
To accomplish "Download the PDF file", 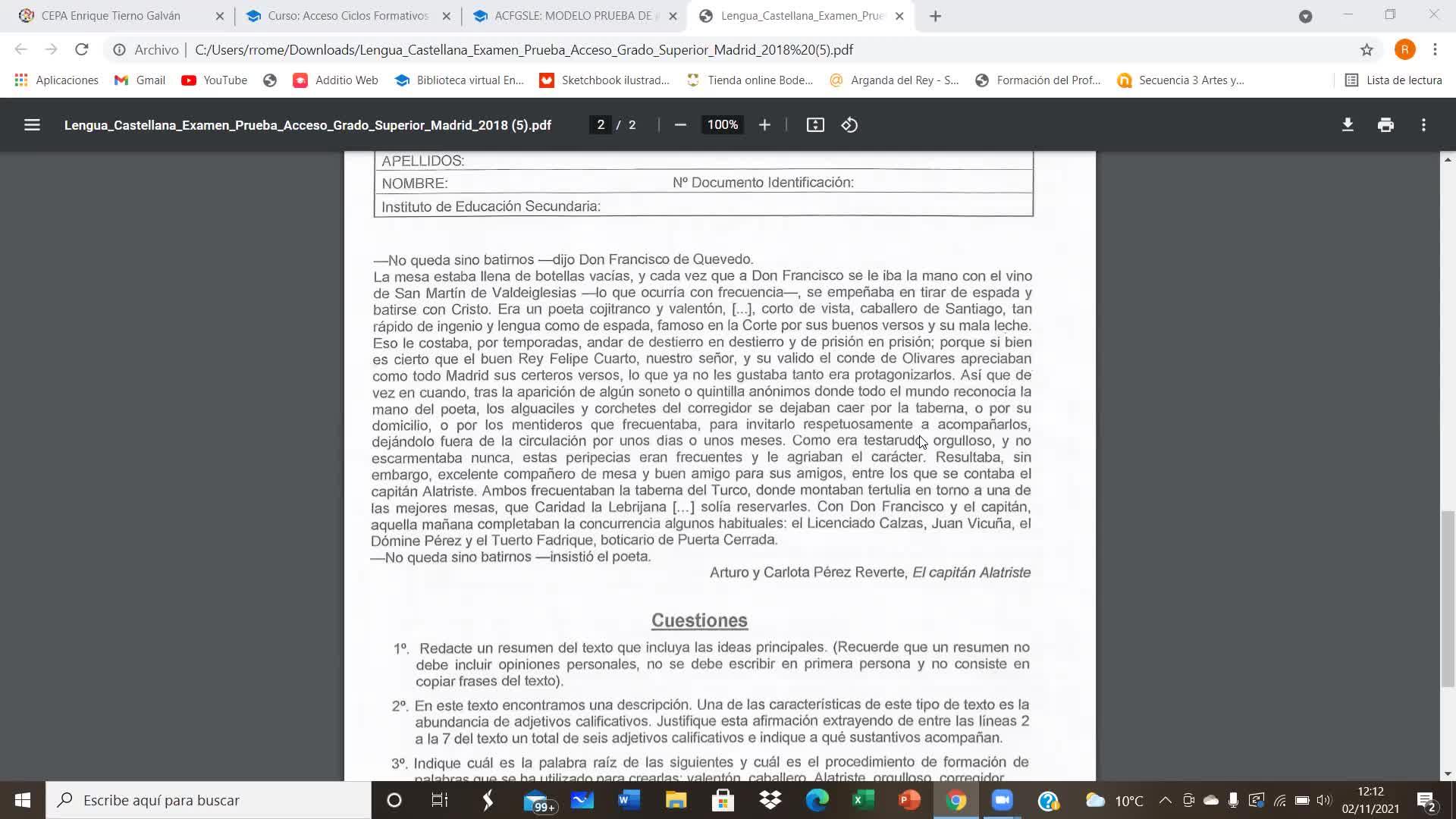I will pyautogui.click(x=1348, y=125).
